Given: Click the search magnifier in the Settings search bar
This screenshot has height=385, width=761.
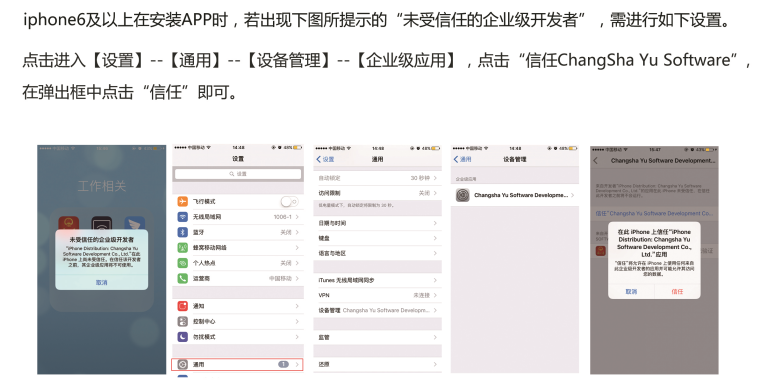Looking at the screenshot, I should 232,174.
